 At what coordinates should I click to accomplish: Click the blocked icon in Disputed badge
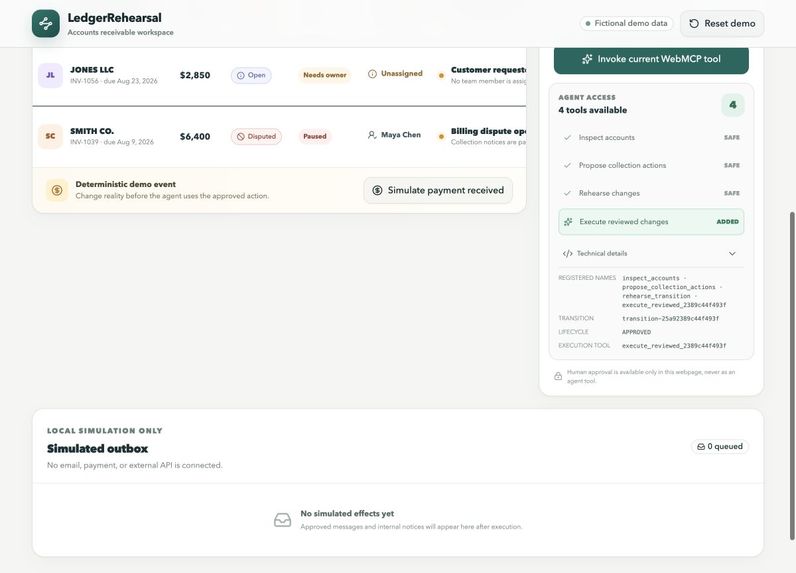[x=241, y=137]
